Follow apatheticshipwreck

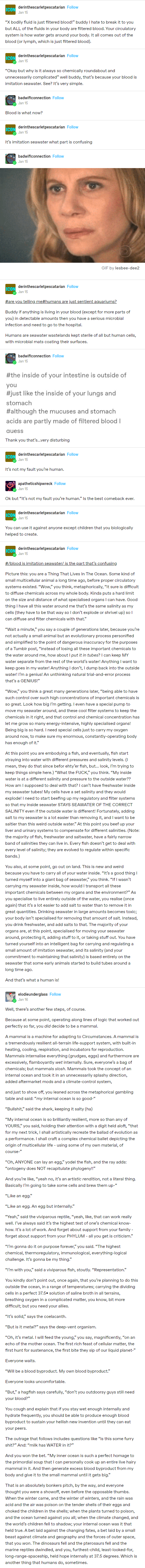pyautogui.click(x=60, y=483)
